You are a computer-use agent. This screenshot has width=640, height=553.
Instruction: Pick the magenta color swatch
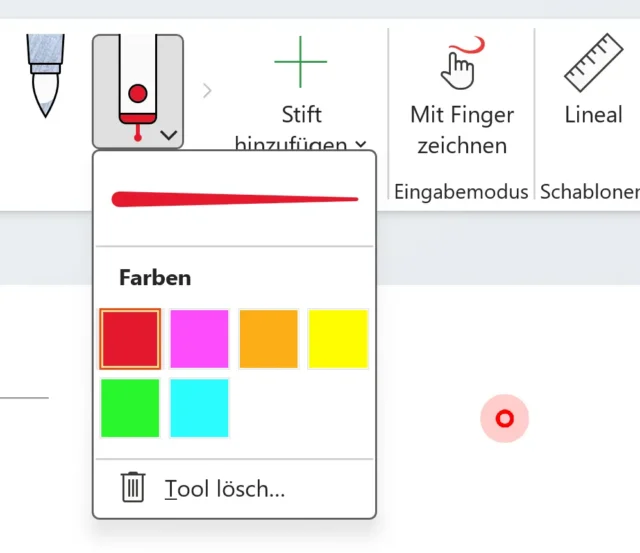199,339
